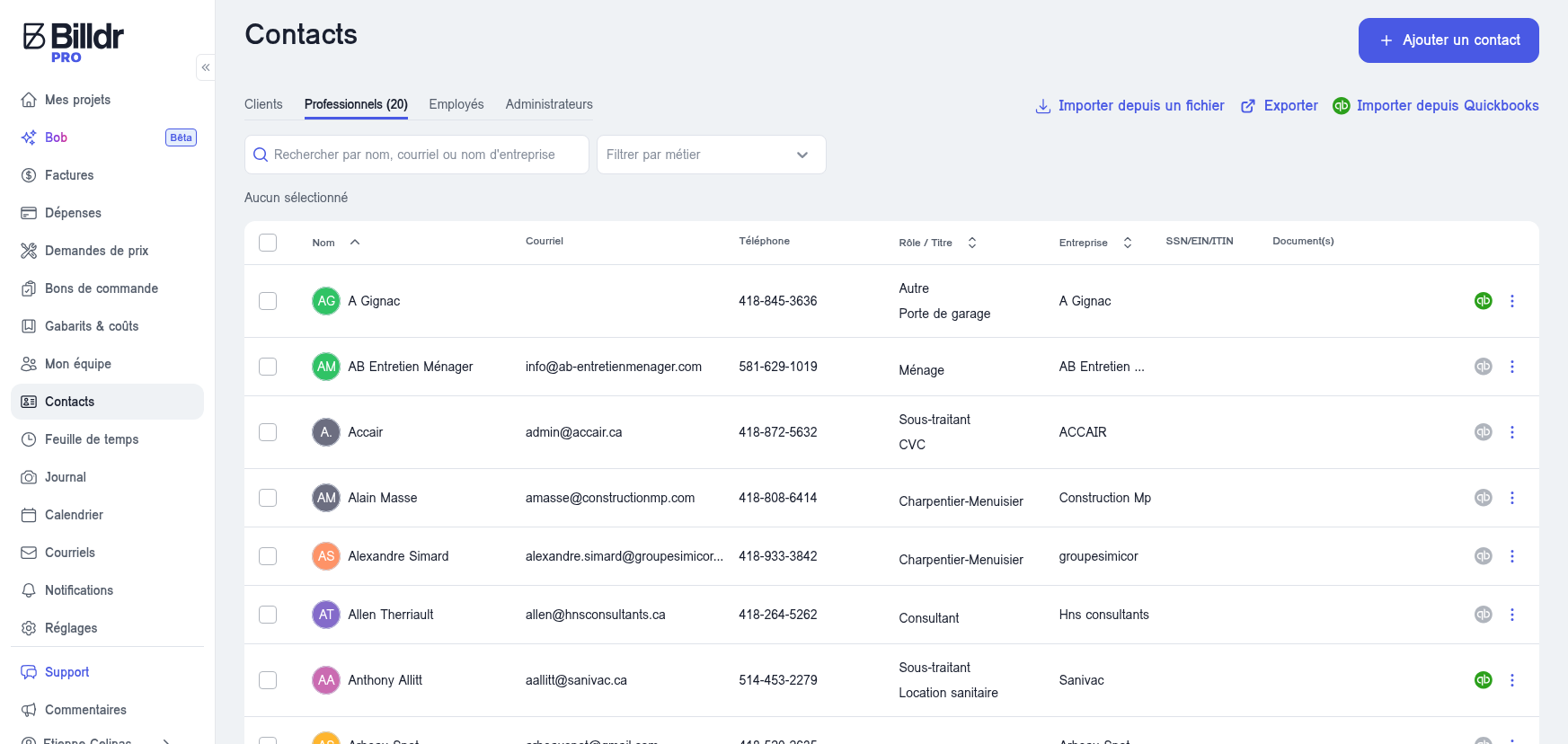1568x744 pixels.
Task: Click the QuickBooks icon for Anthony Allitt
Action: tap(1484, 680)
